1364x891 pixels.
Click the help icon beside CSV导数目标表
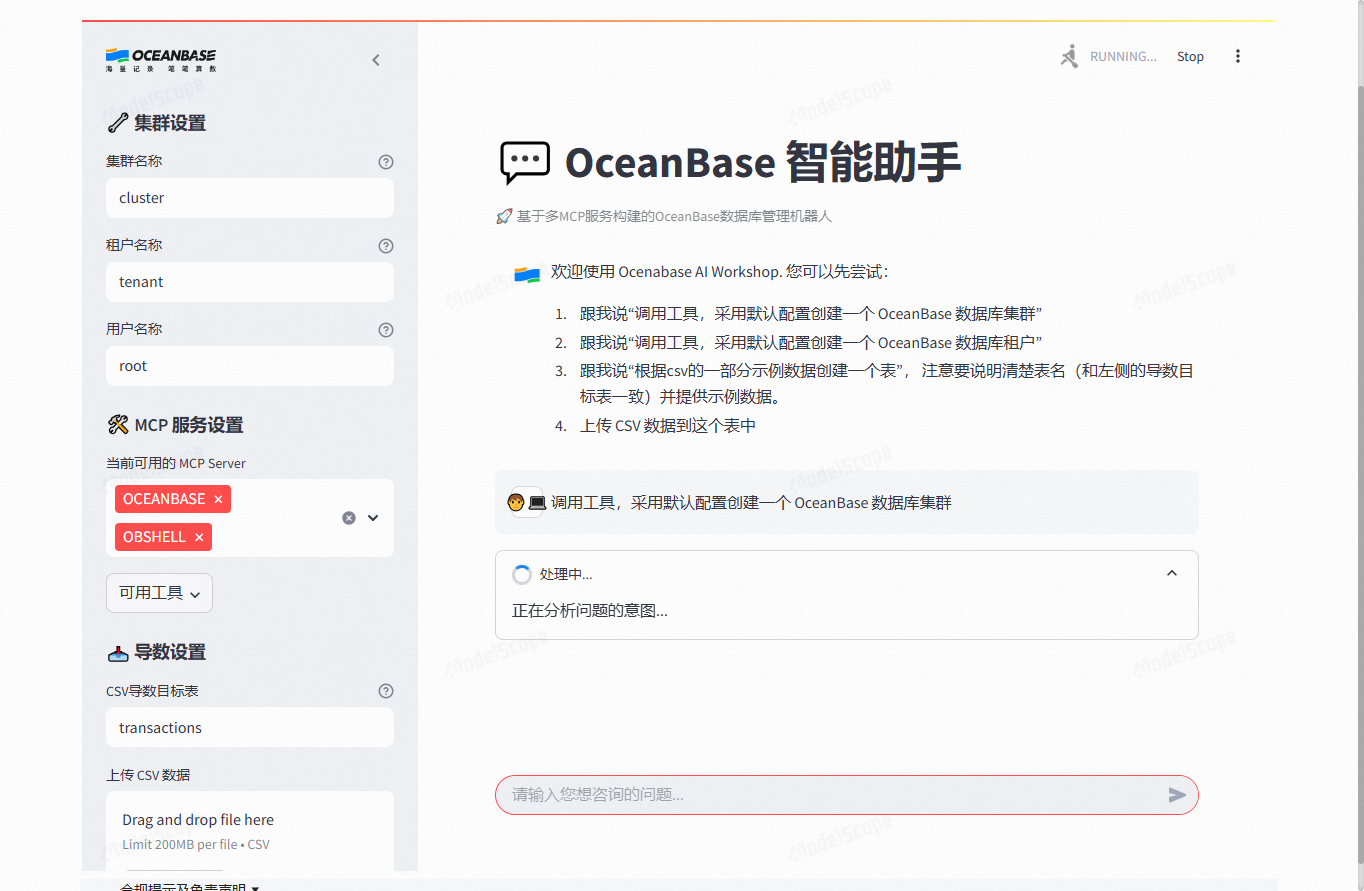pos(386,690)
